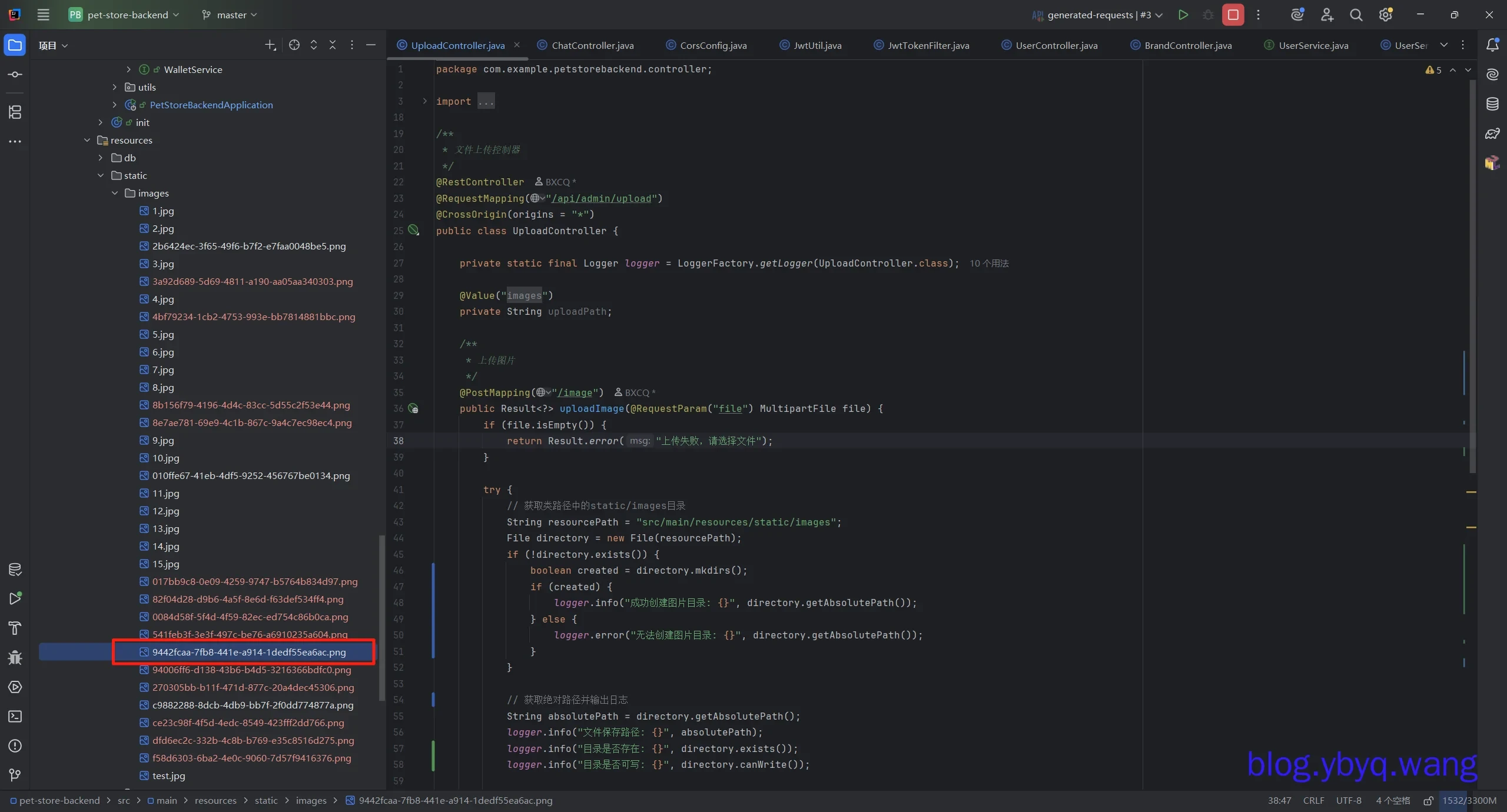The width and height of the screenshot is (1507, 812).
Task: Open the main hamburger menu
Action: 43,15
